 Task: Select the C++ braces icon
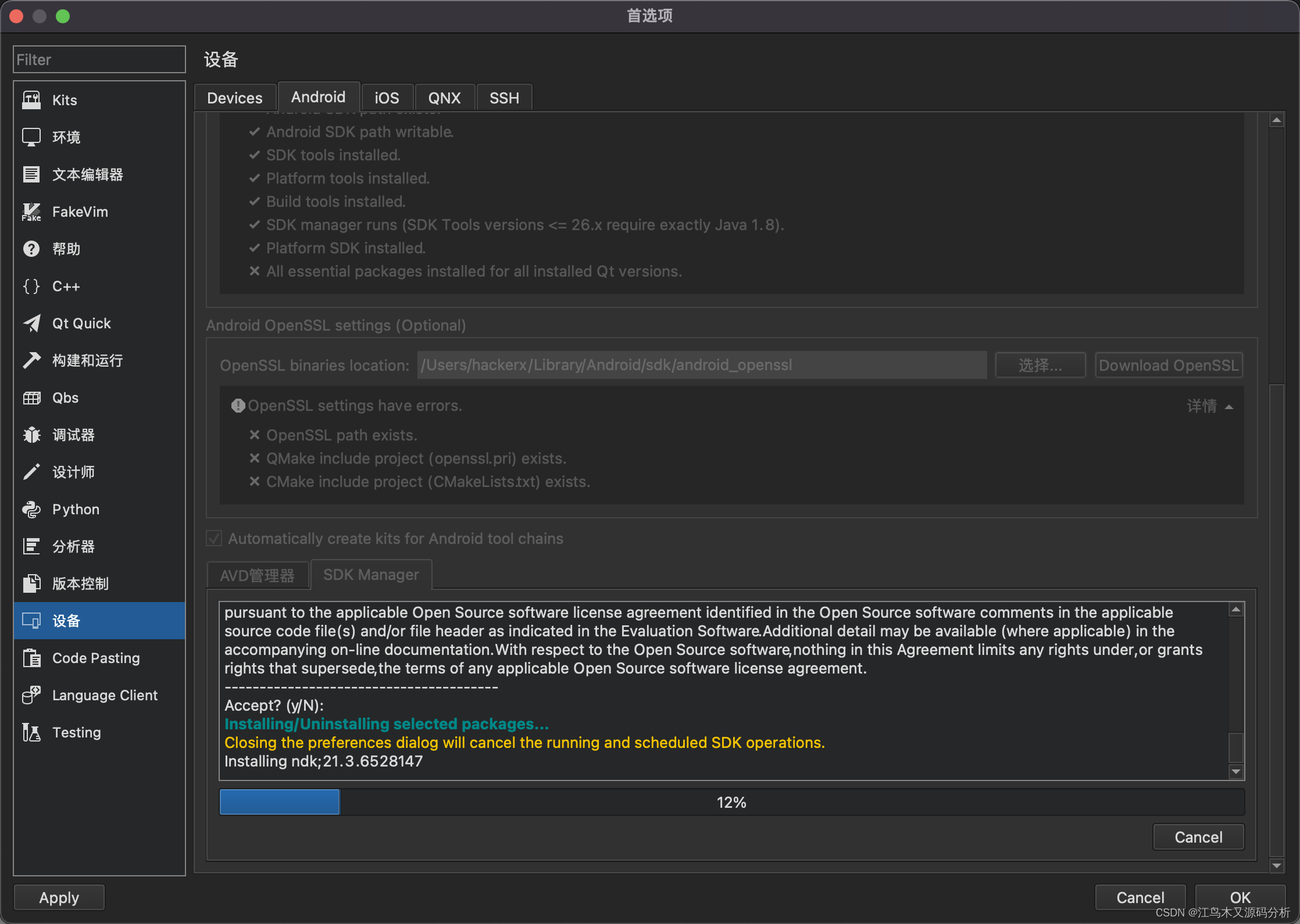pyautogui.click(x=31, y=286)
